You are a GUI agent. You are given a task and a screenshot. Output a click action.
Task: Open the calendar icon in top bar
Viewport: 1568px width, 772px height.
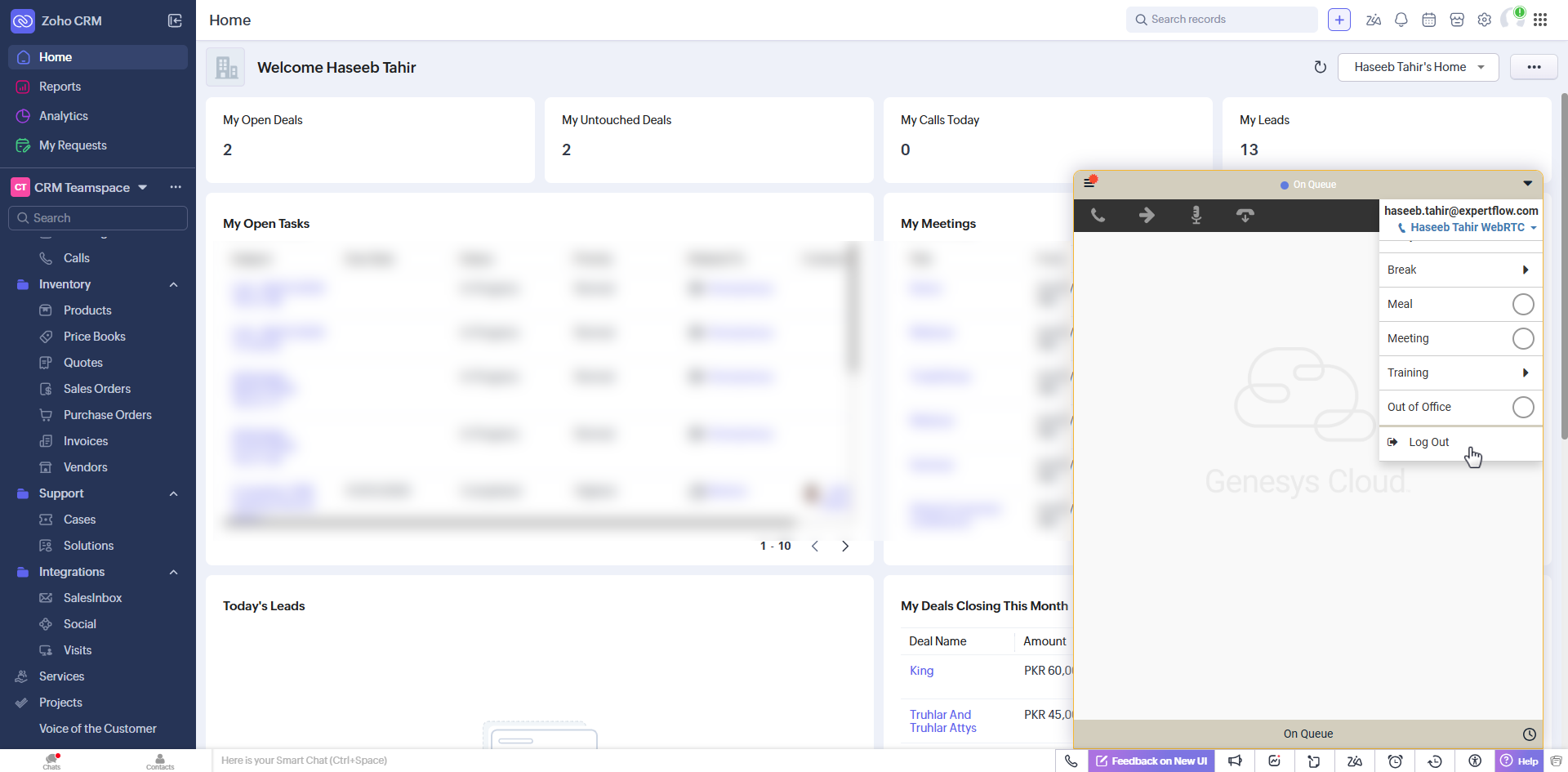pyautogui.click(x=1429, y=20)
